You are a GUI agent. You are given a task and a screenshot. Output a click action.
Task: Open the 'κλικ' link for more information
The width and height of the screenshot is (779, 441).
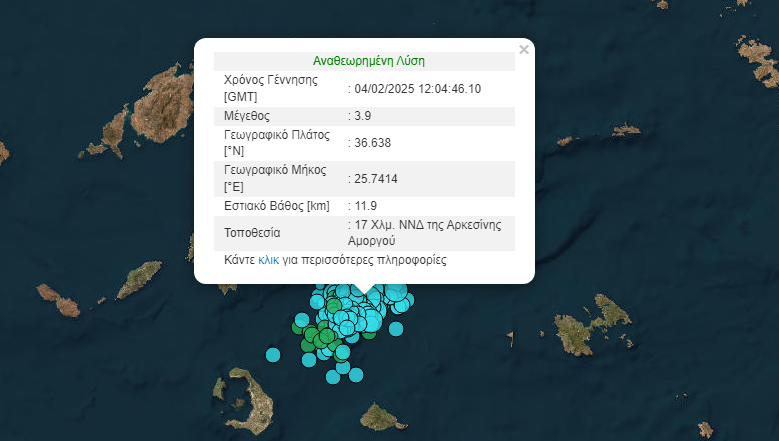268,260
